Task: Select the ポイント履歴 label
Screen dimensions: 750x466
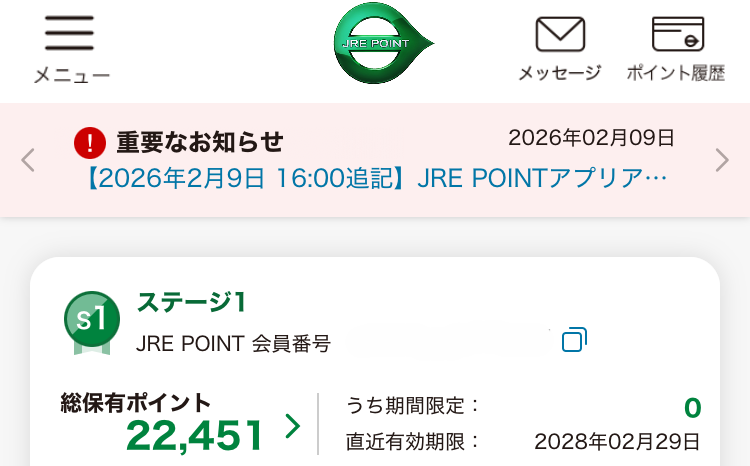Action: (676, 73)
